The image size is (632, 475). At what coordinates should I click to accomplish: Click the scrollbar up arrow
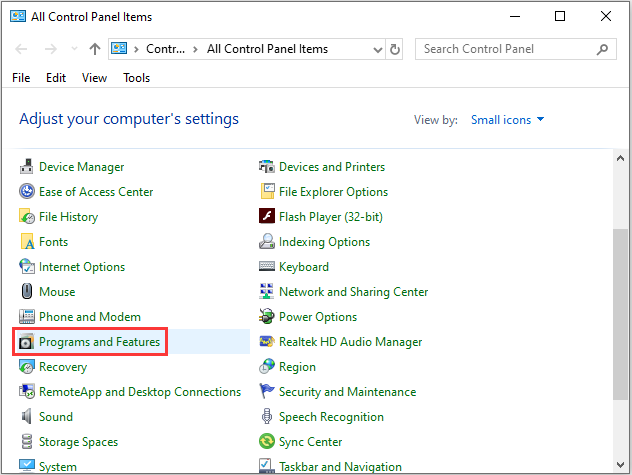pos(620,158)
